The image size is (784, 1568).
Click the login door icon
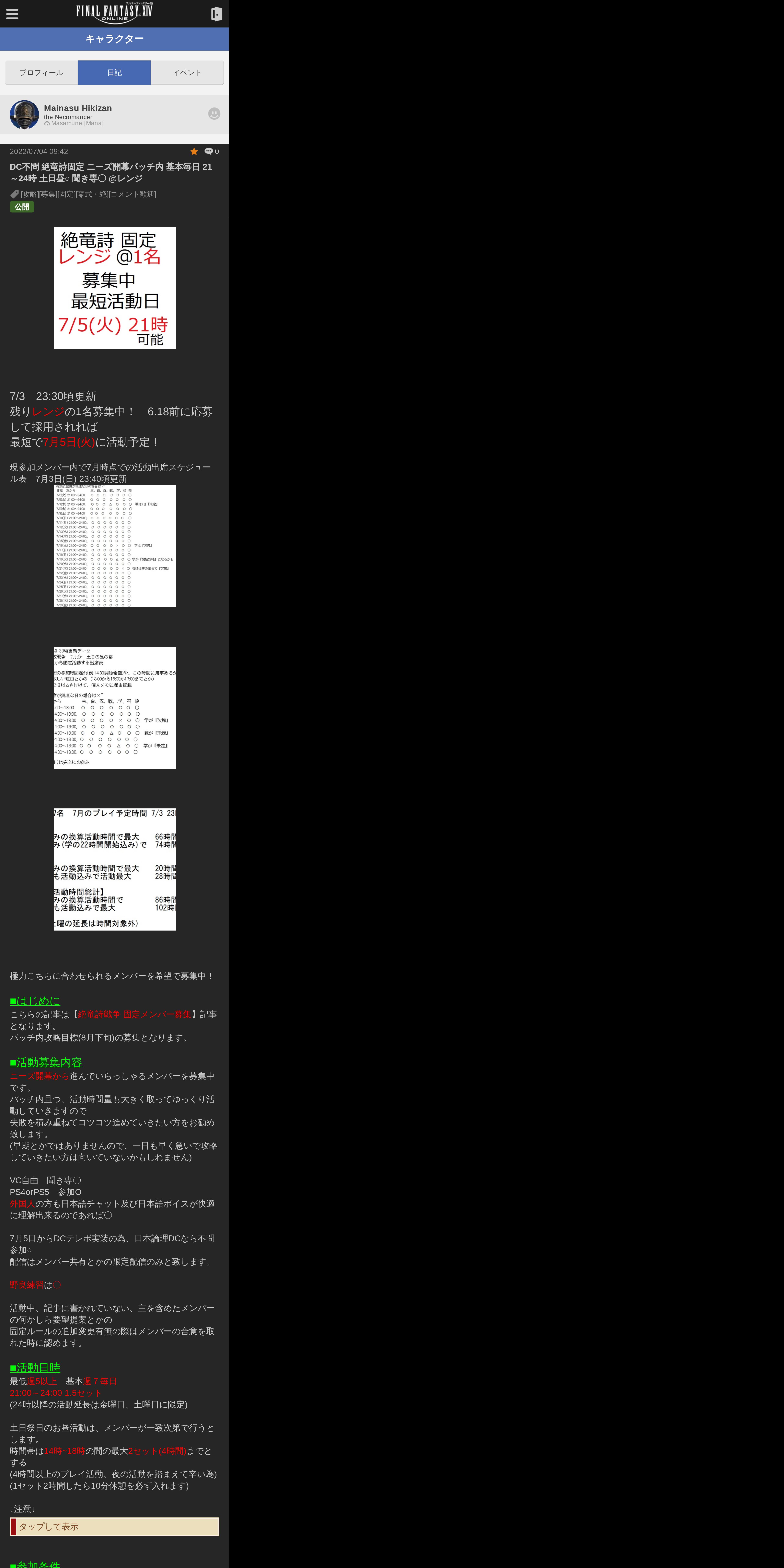pyautogui.click(x=216, y=14)
